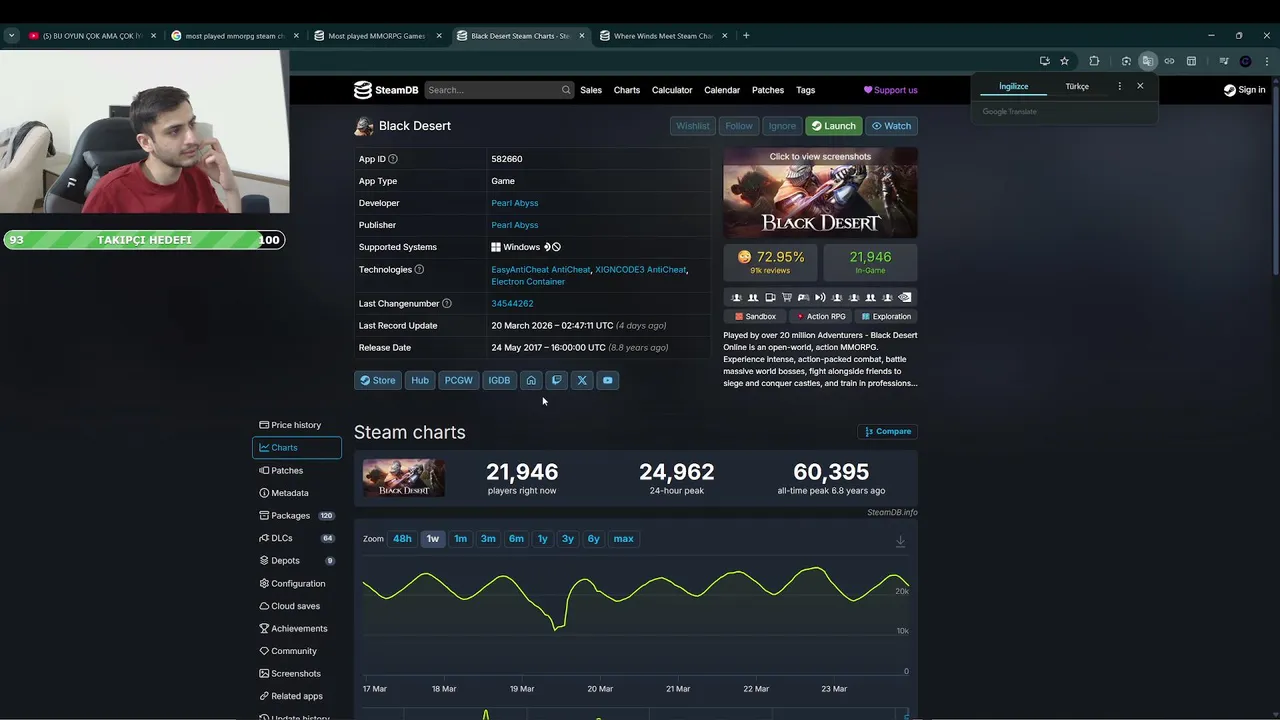Click the NVIDIA eye category icon
Viewport: 1280px width, 720px height.
pos(904,297)
